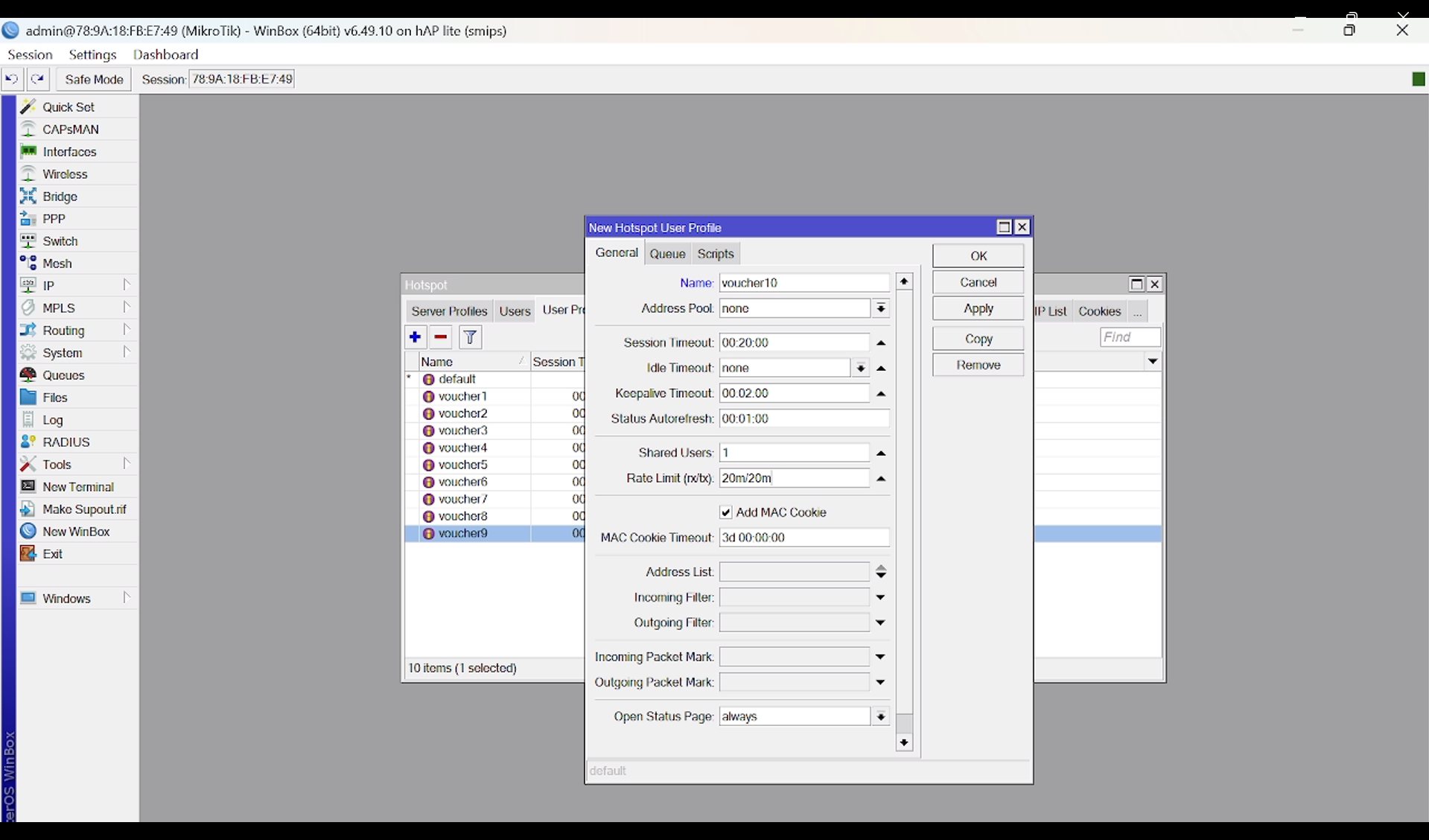Screen dimensions: 1429x840
Task: Click the Find box in Hotspot window
Action: [x=1130, y=337]
